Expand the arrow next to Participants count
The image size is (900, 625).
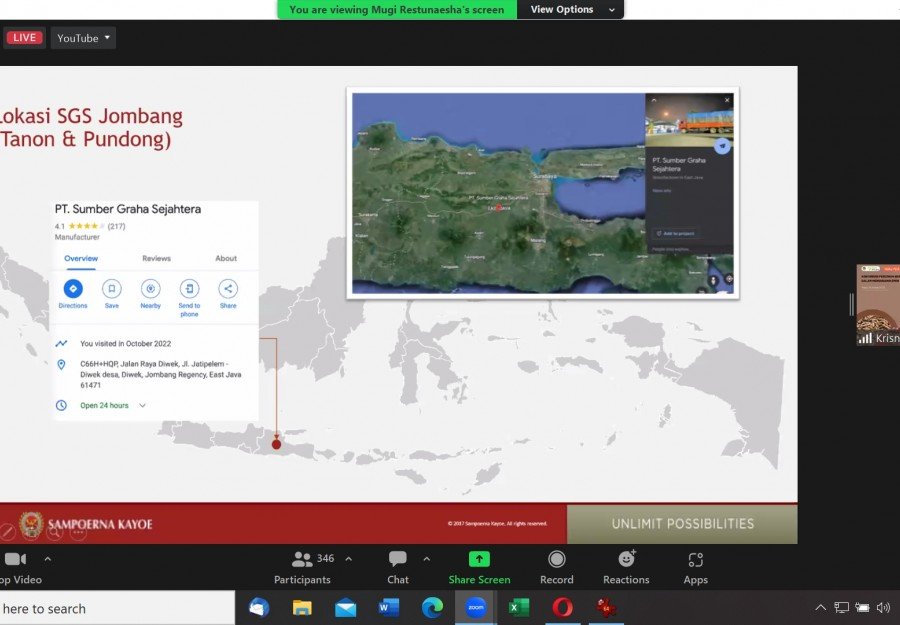coord(348,558)
